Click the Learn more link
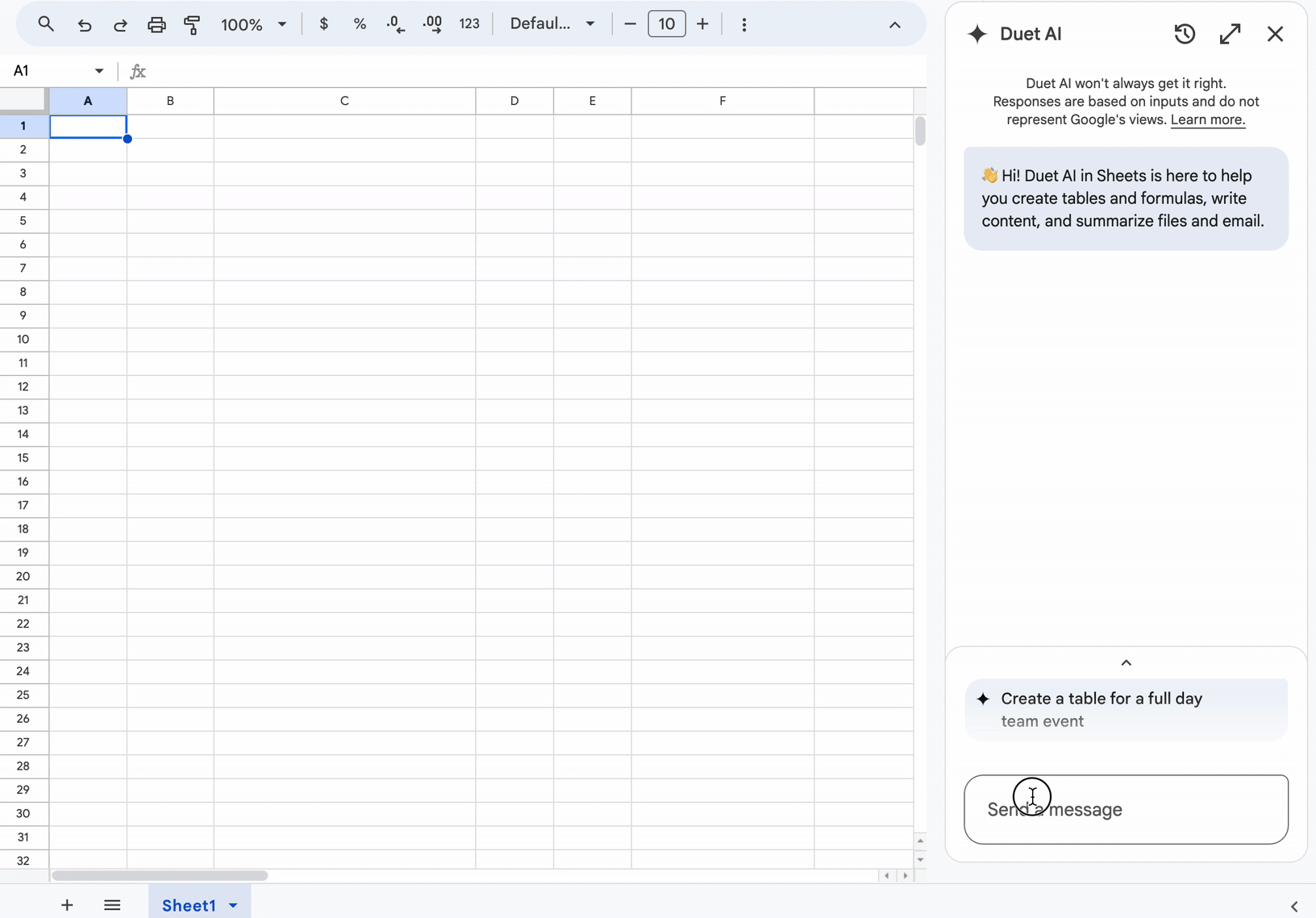 (x=1207, y=120)
